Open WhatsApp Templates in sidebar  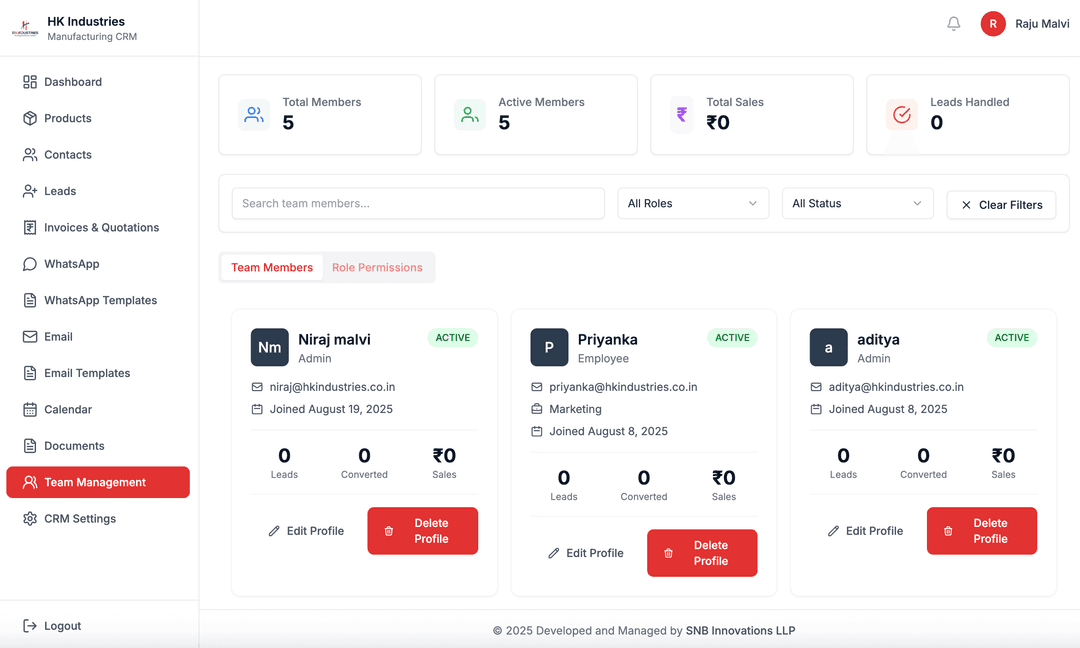(x=98, y=300)
